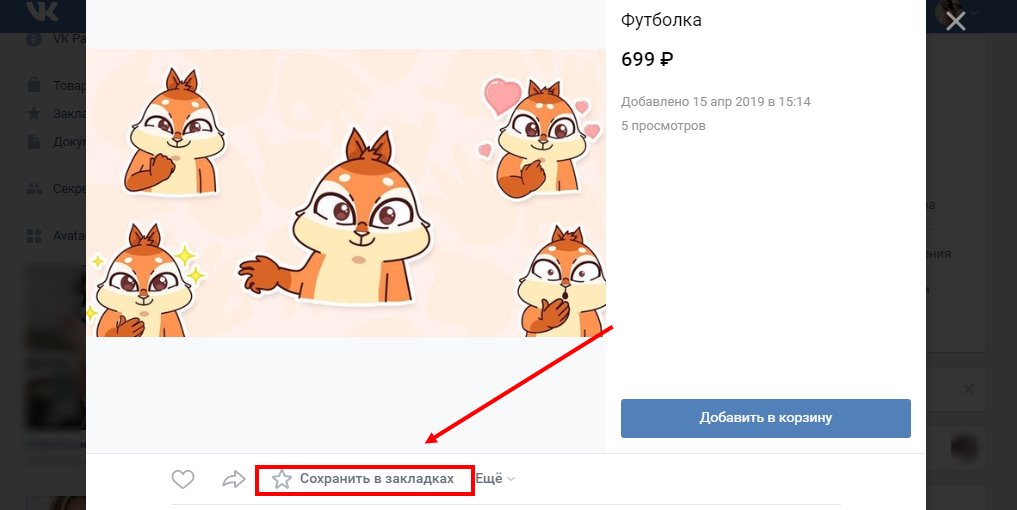
Task: Click the shopping bag icon in sidebar
Action: [x=35, y=85]
